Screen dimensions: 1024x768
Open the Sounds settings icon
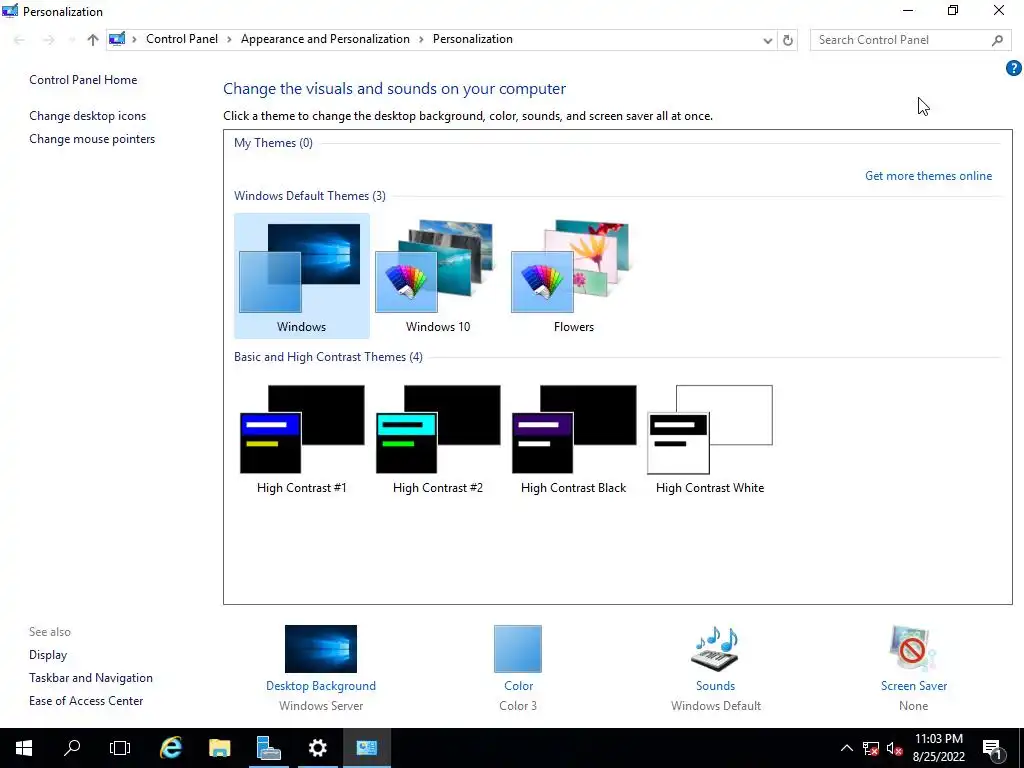(x=715, y=648)
